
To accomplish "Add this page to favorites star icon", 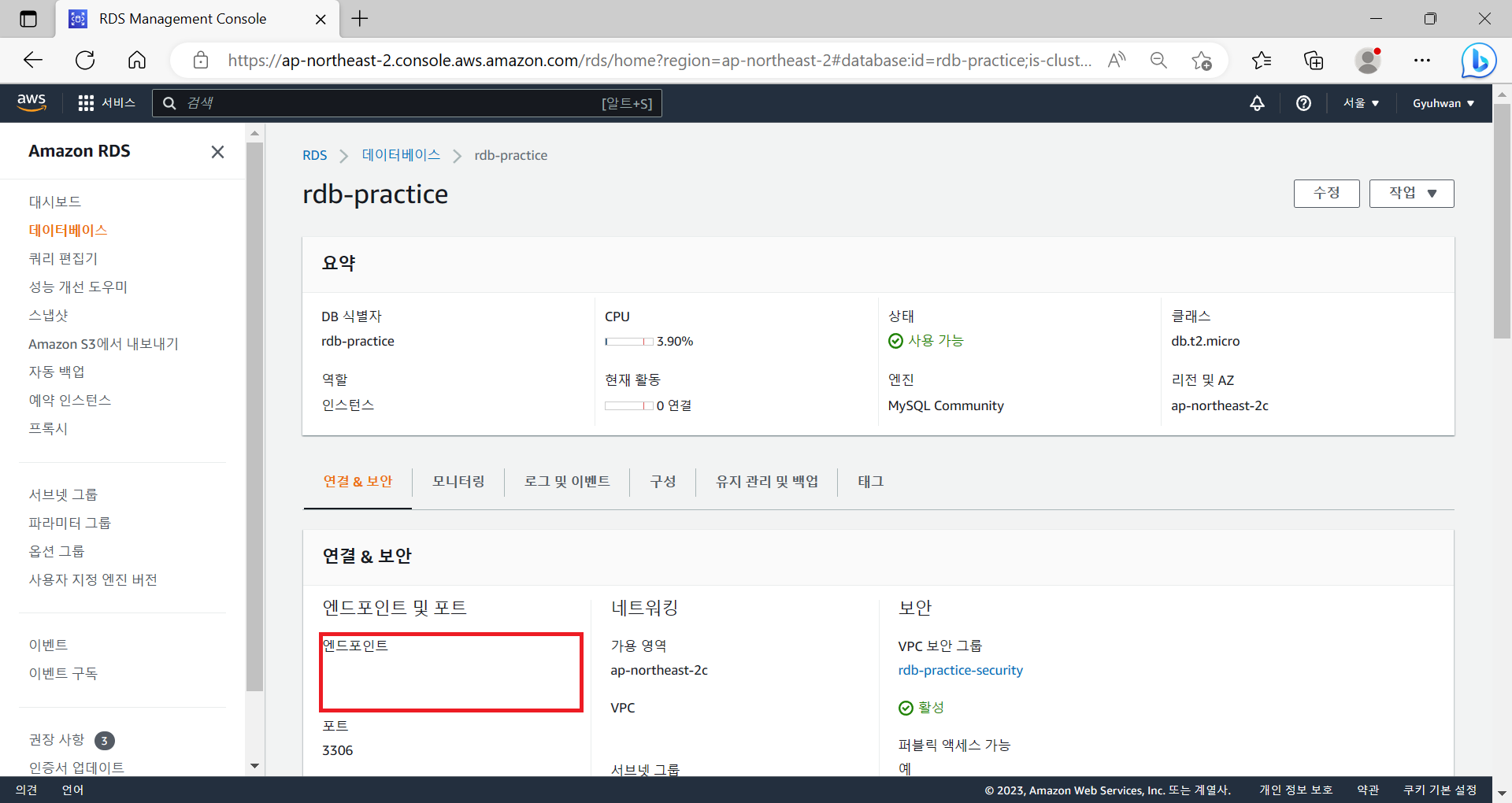I will coord(1202,60).
